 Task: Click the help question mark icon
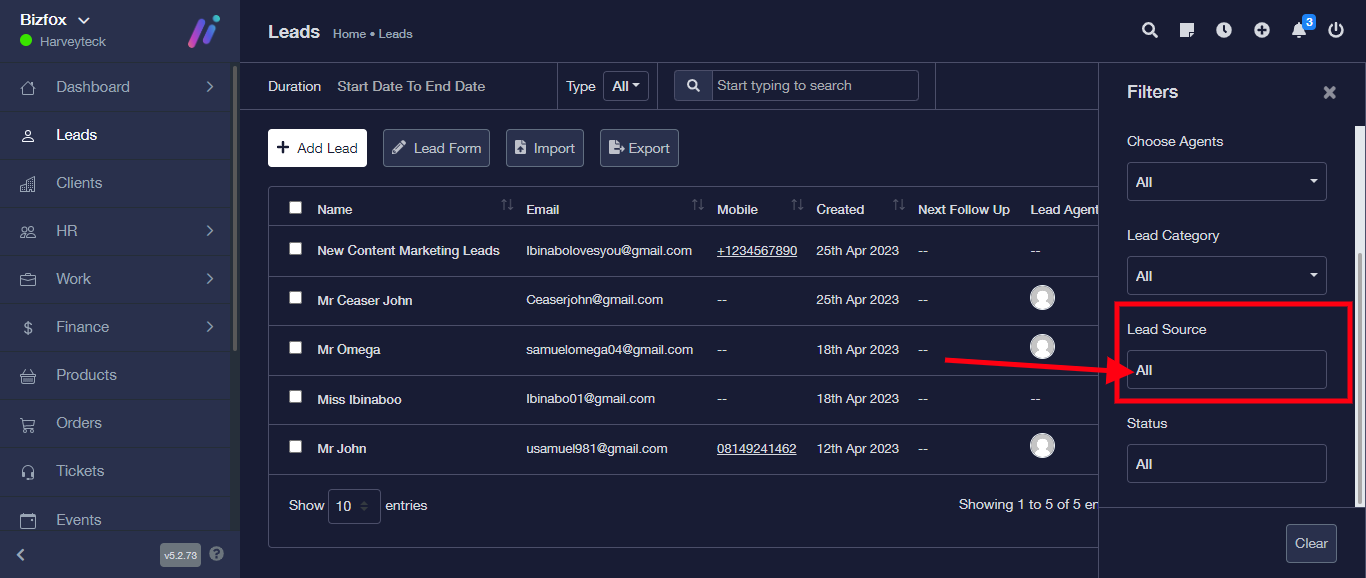217,554
